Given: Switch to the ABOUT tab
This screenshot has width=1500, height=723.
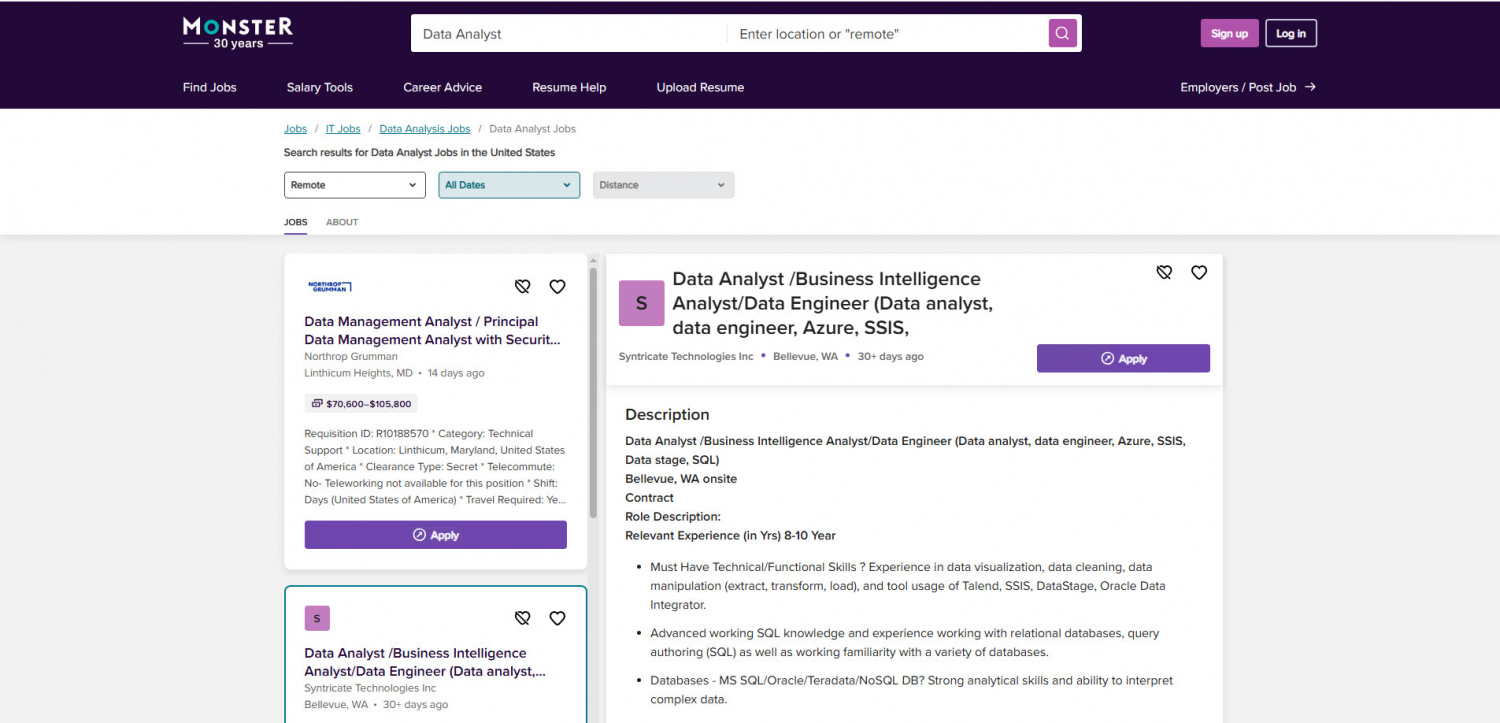Looking at the screenshot, I should pos(342,222).
